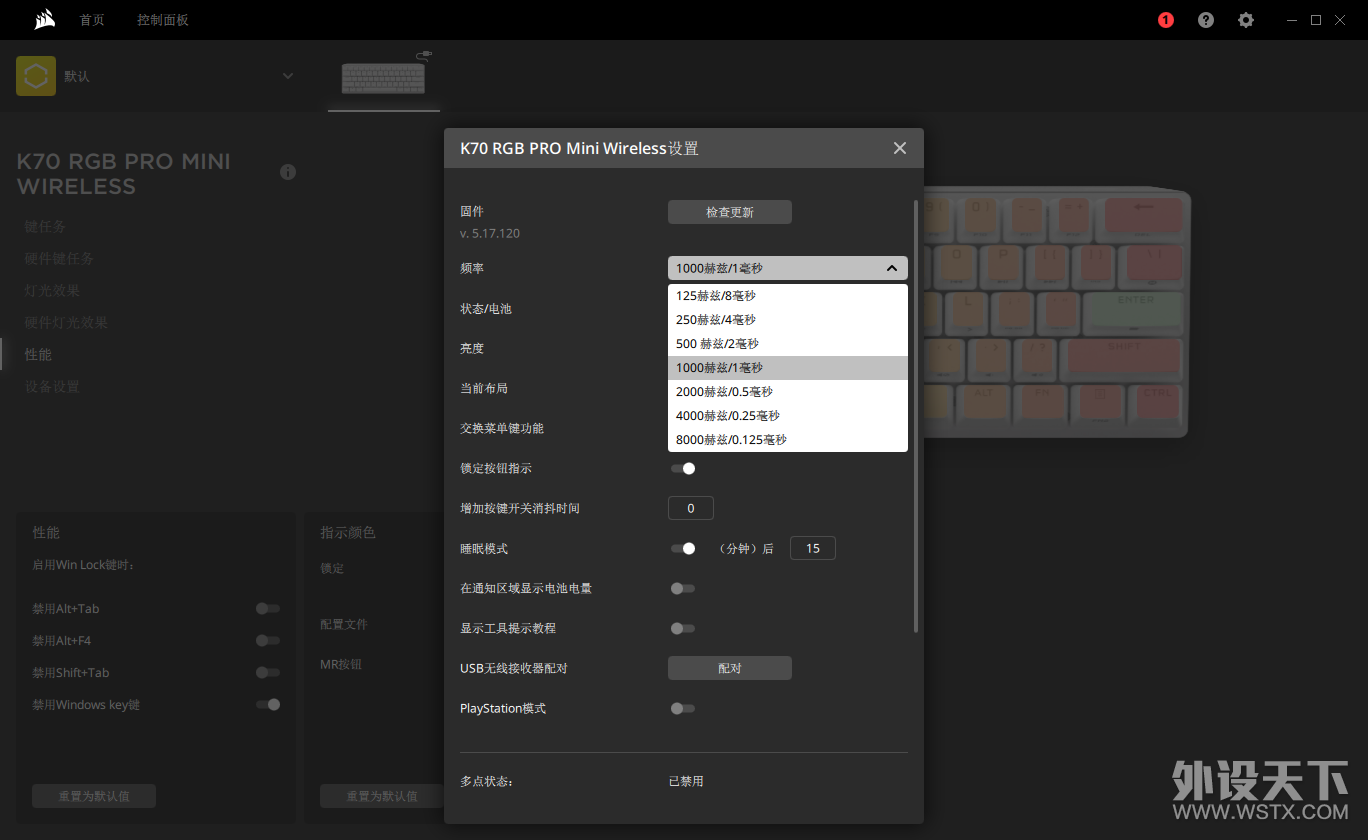Open 设备设置 sidebar item

point(52,387)
